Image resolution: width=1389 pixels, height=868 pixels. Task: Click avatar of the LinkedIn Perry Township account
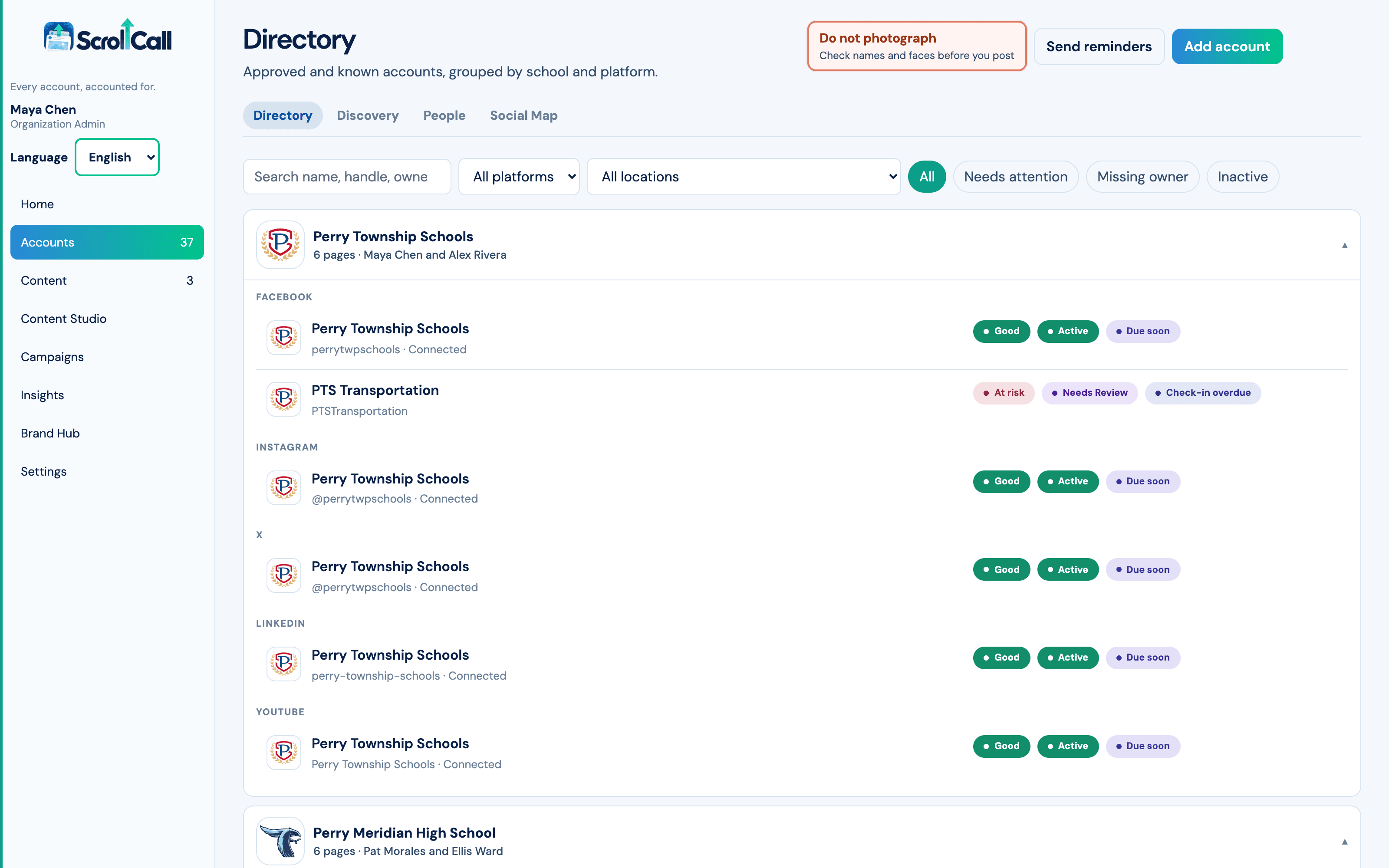coord(283,664)
